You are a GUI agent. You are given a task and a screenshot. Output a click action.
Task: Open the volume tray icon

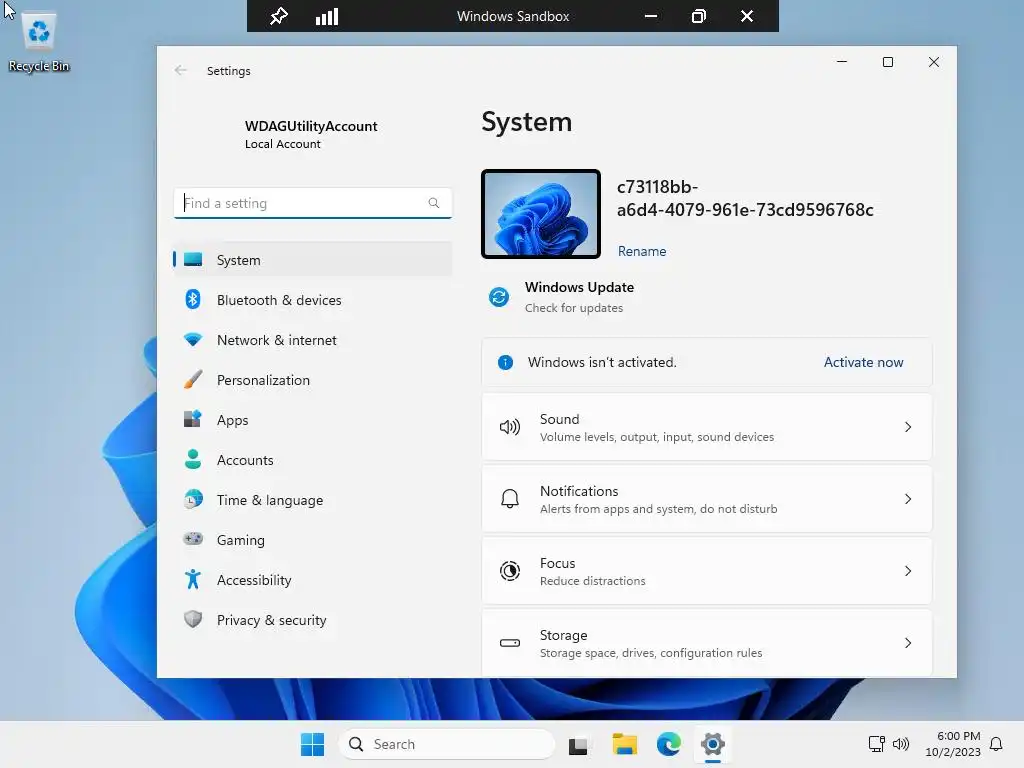[901, 744]
